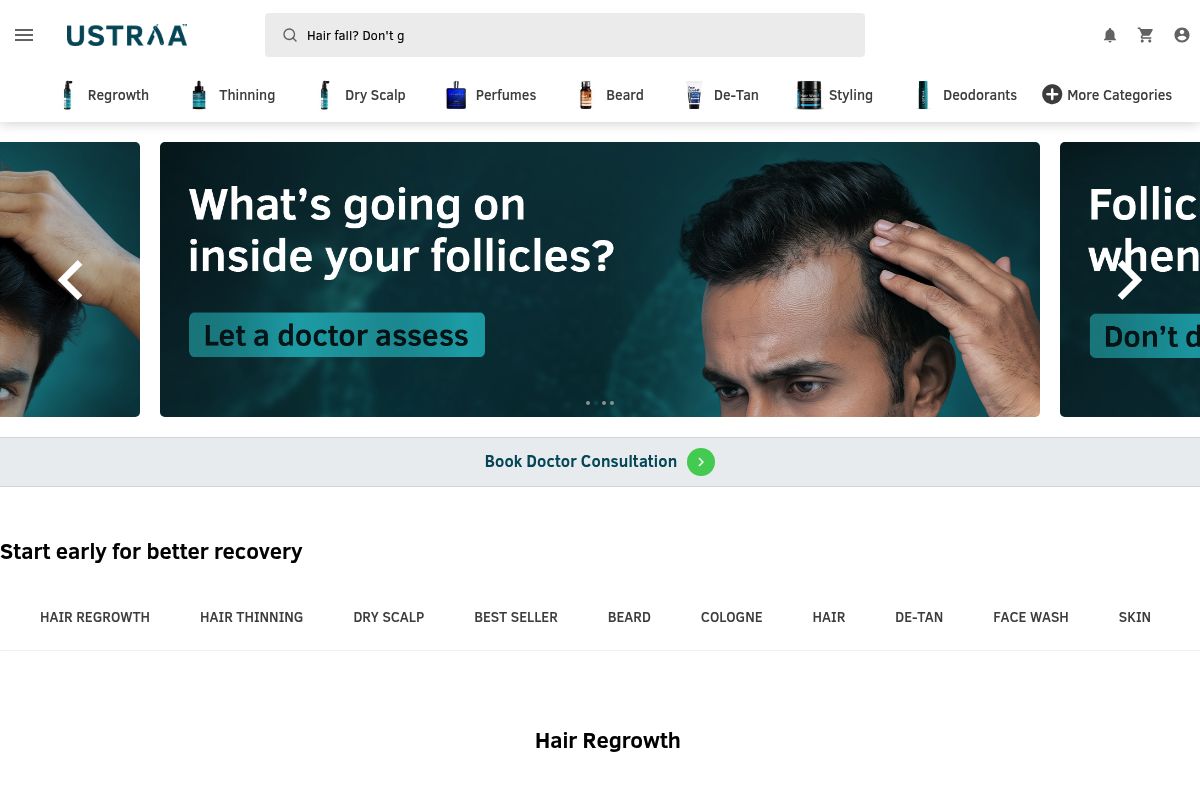Go to the Styling category
Image resolution: width=1200 pixels, height=800 pixels.
tap(834, 95)
